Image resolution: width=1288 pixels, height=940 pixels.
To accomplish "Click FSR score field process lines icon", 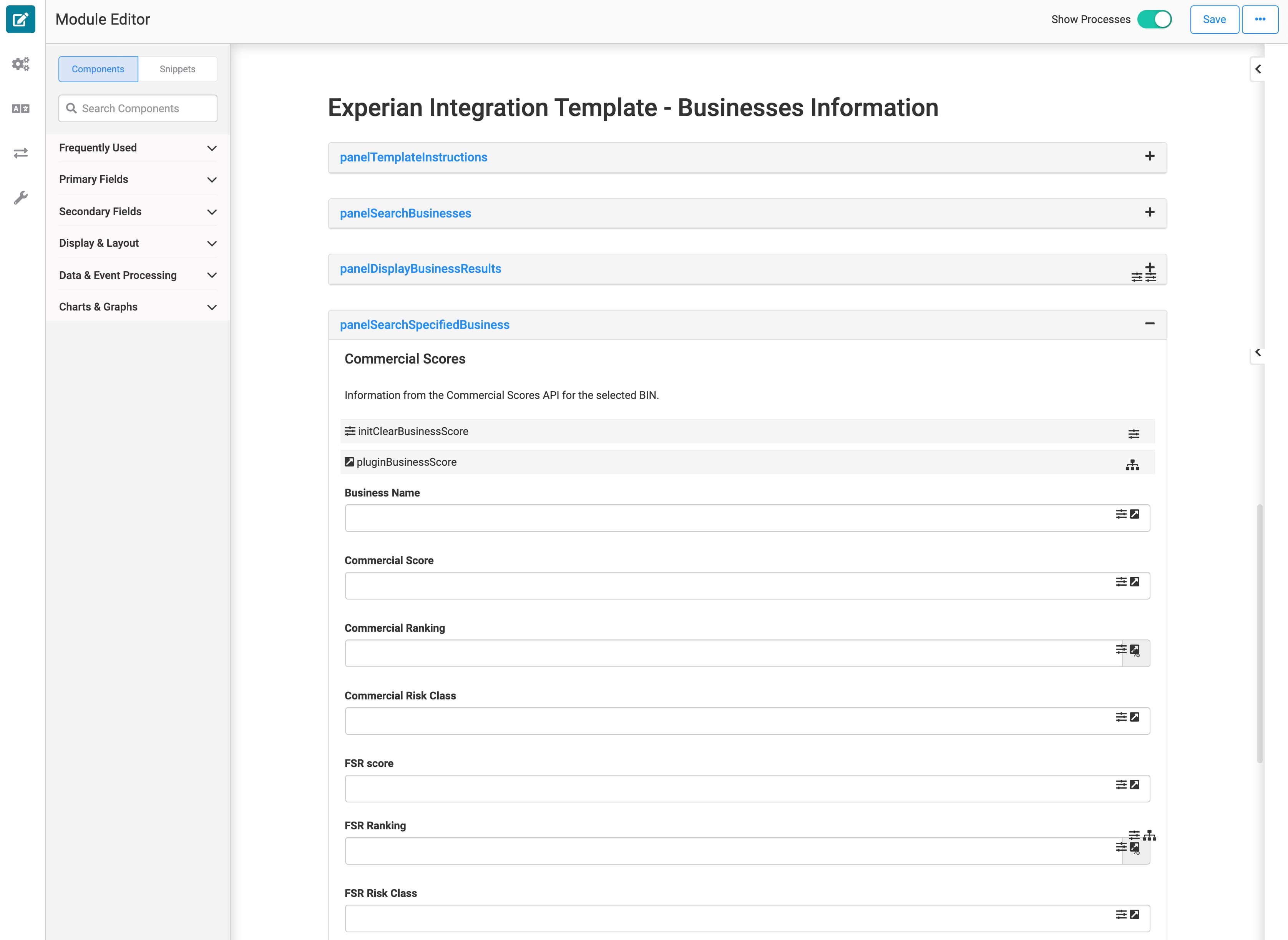I will [1121, 785].
